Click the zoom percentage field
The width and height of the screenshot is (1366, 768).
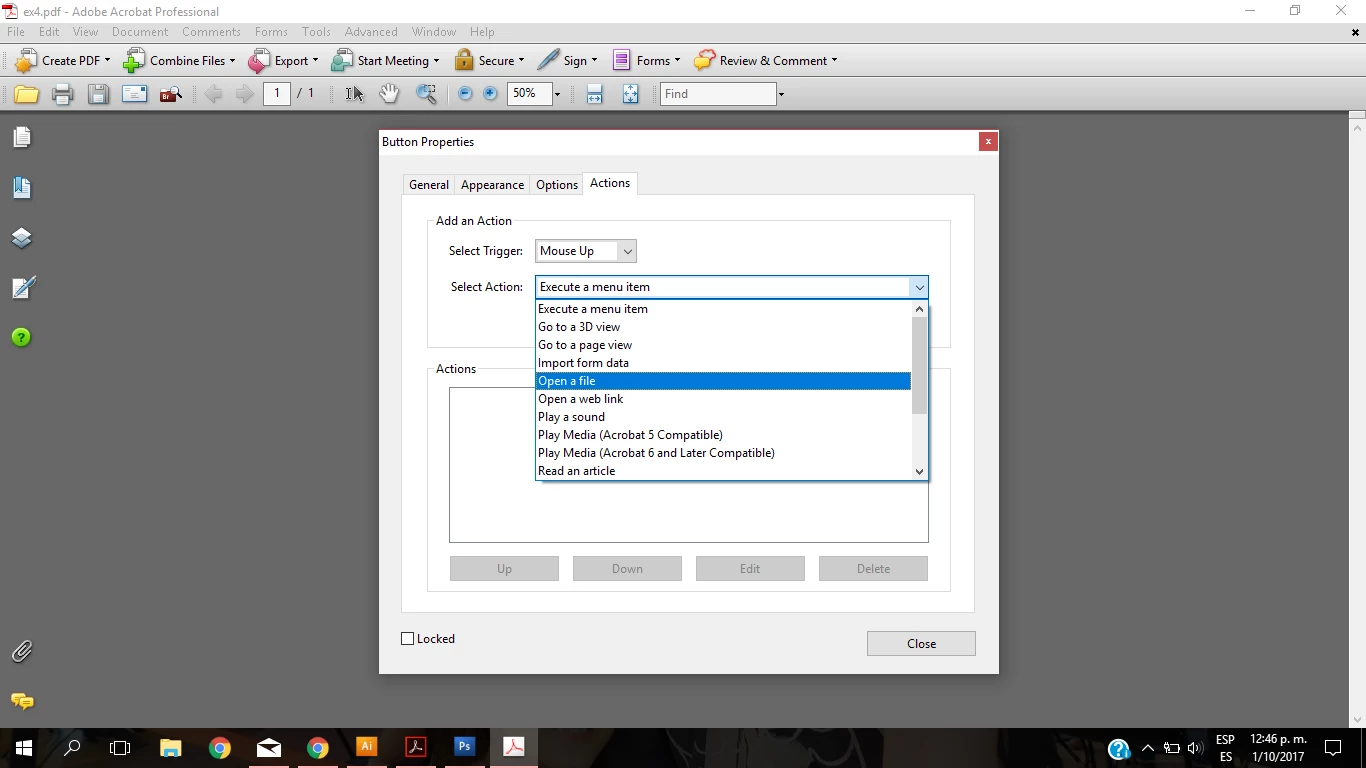point(529,93)
